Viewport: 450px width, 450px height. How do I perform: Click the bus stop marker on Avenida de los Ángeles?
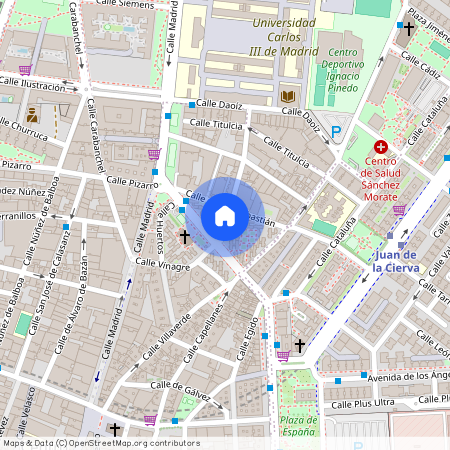[x=364, y=375]
